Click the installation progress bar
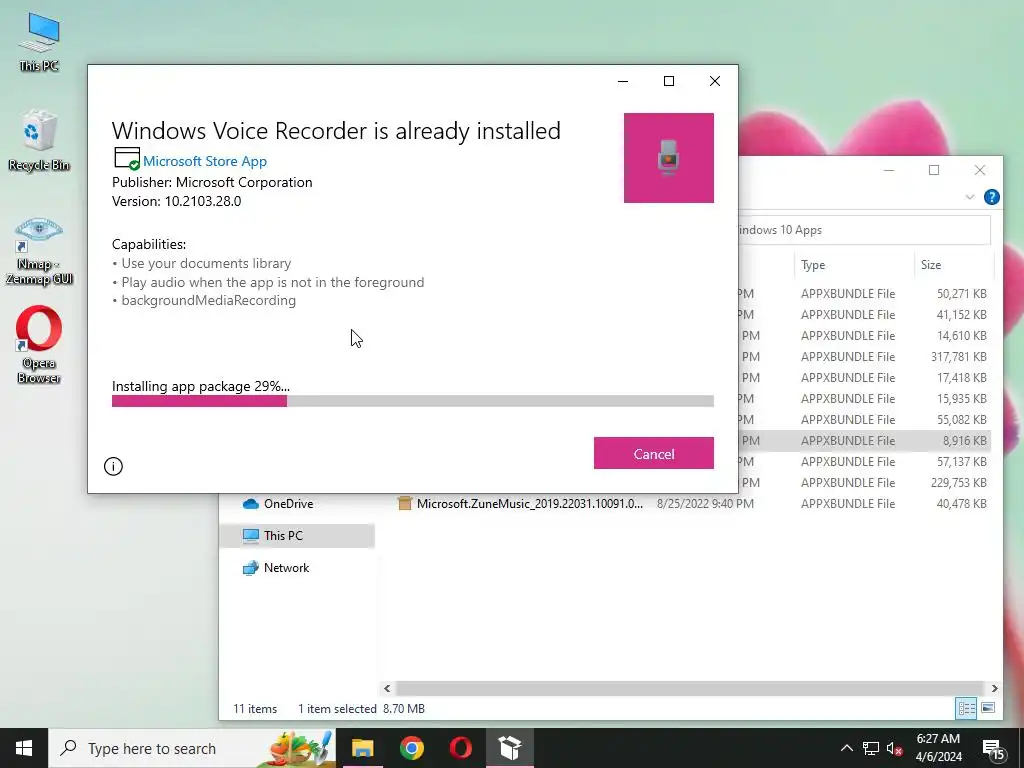The height and width of the screenshot is (768, 1024). tap(412, 401)
